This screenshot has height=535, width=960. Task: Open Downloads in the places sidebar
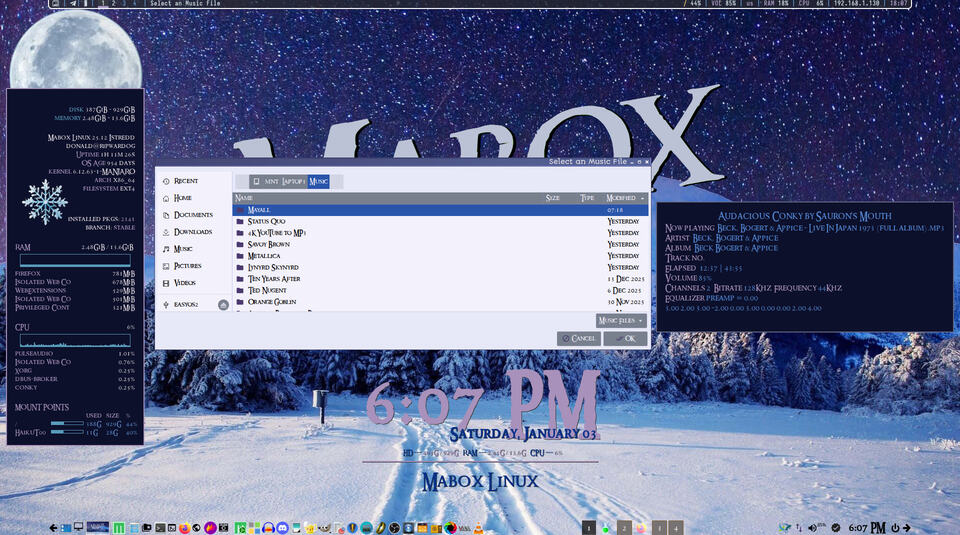pos(192,232)
